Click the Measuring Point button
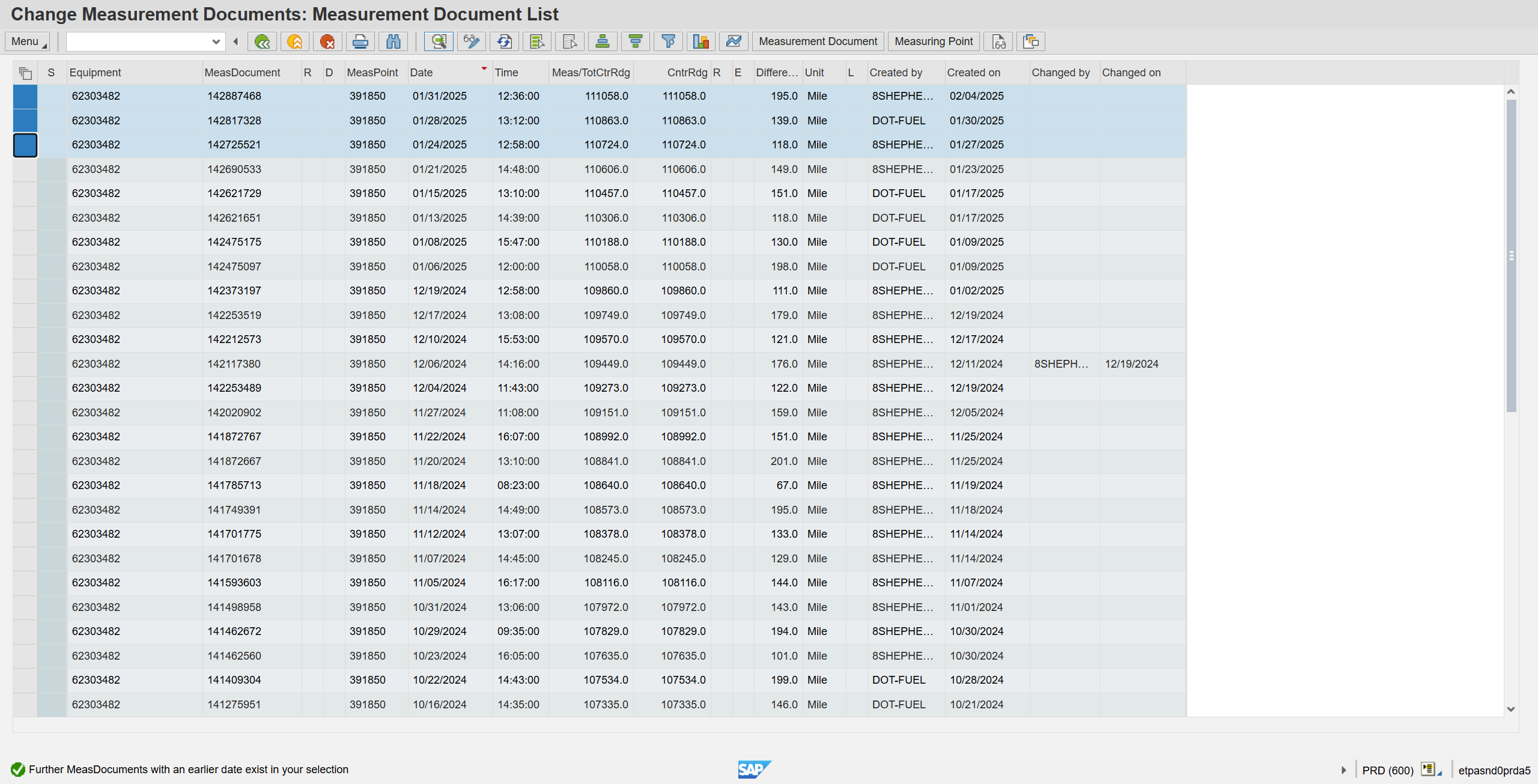The height and width of the screenshot is (784, 1538). tap(934, 41)
